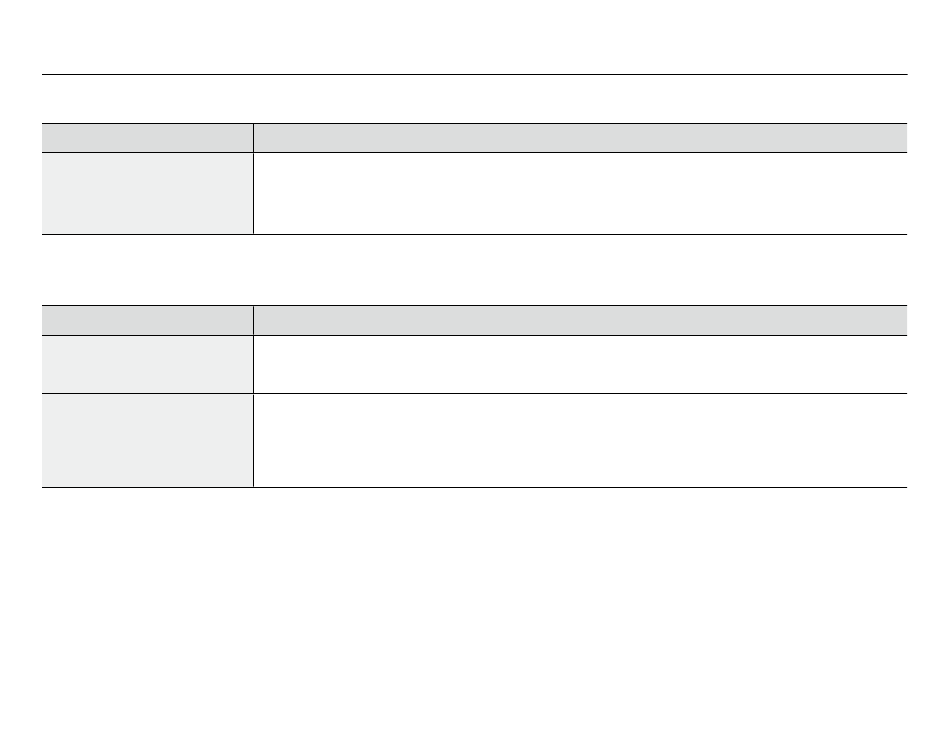Click the horizontal rule at the page top
This screenshot has width=950, height=756.
point(474,75)
